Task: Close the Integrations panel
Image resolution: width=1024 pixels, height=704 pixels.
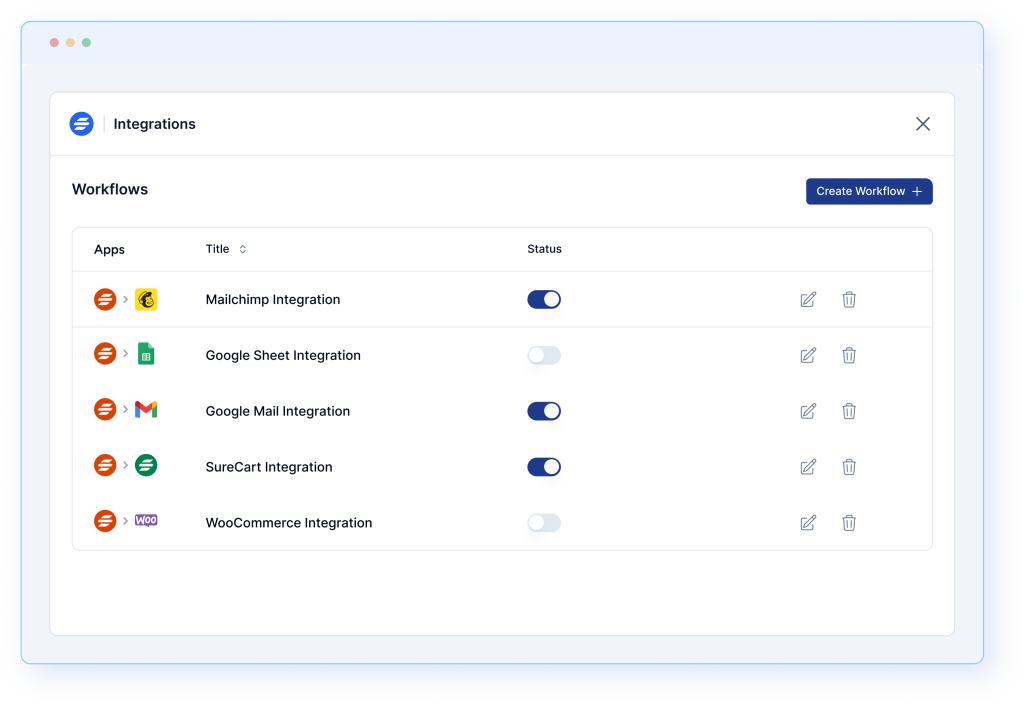Action: pos(923,124)
